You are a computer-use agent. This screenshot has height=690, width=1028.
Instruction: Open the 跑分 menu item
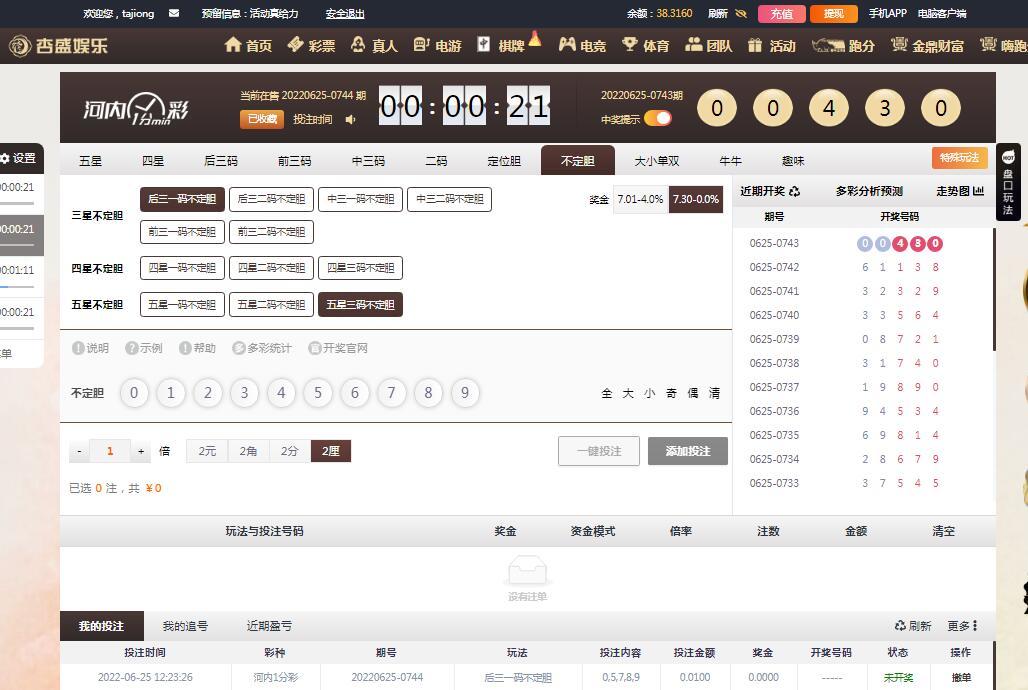click(843, 45)
